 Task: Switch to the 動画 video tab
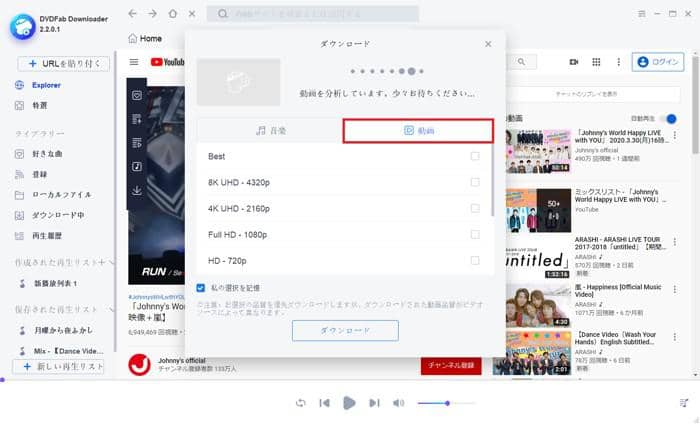[418, 130]
